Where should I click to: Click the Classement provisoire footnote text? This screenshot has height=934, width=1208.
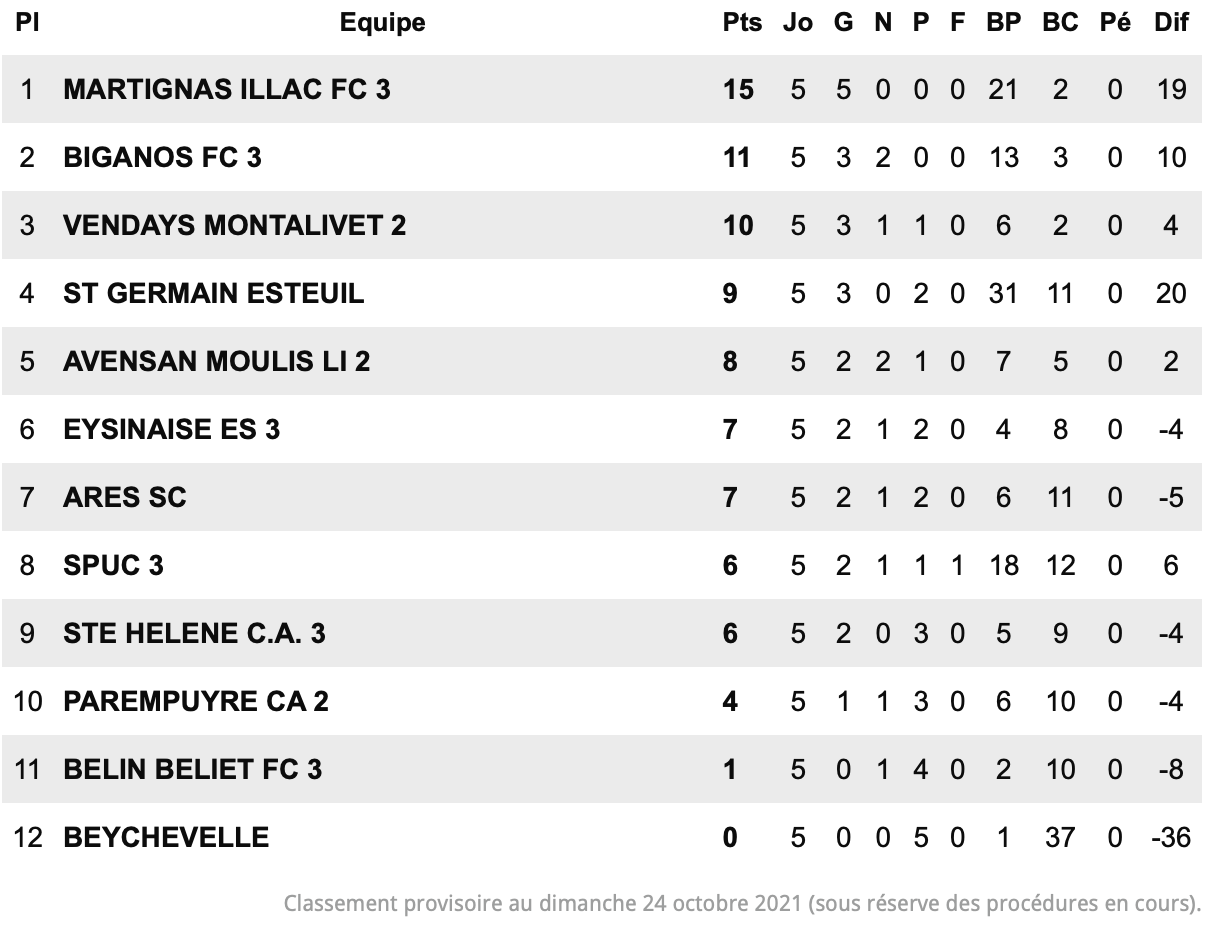point(742,904)
